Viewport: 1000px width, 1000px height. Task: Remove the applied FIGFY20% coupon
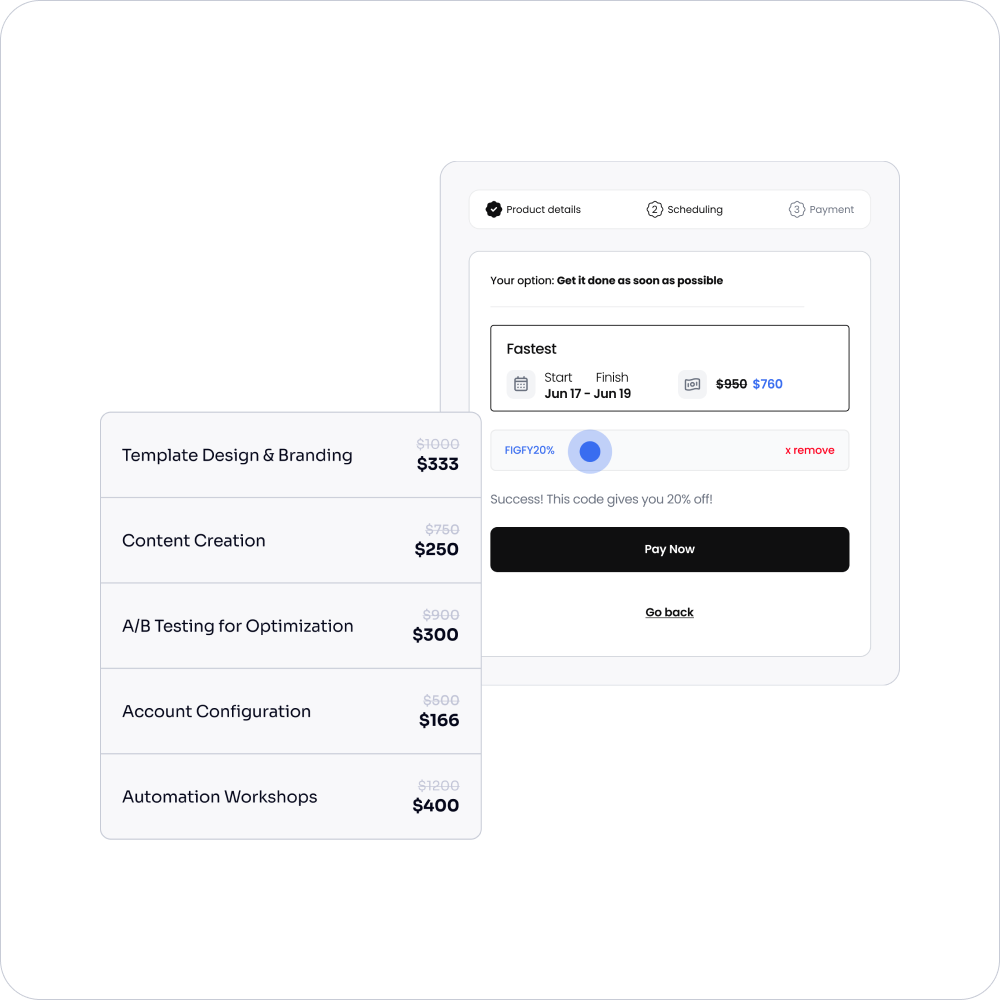tap(809, 450)
